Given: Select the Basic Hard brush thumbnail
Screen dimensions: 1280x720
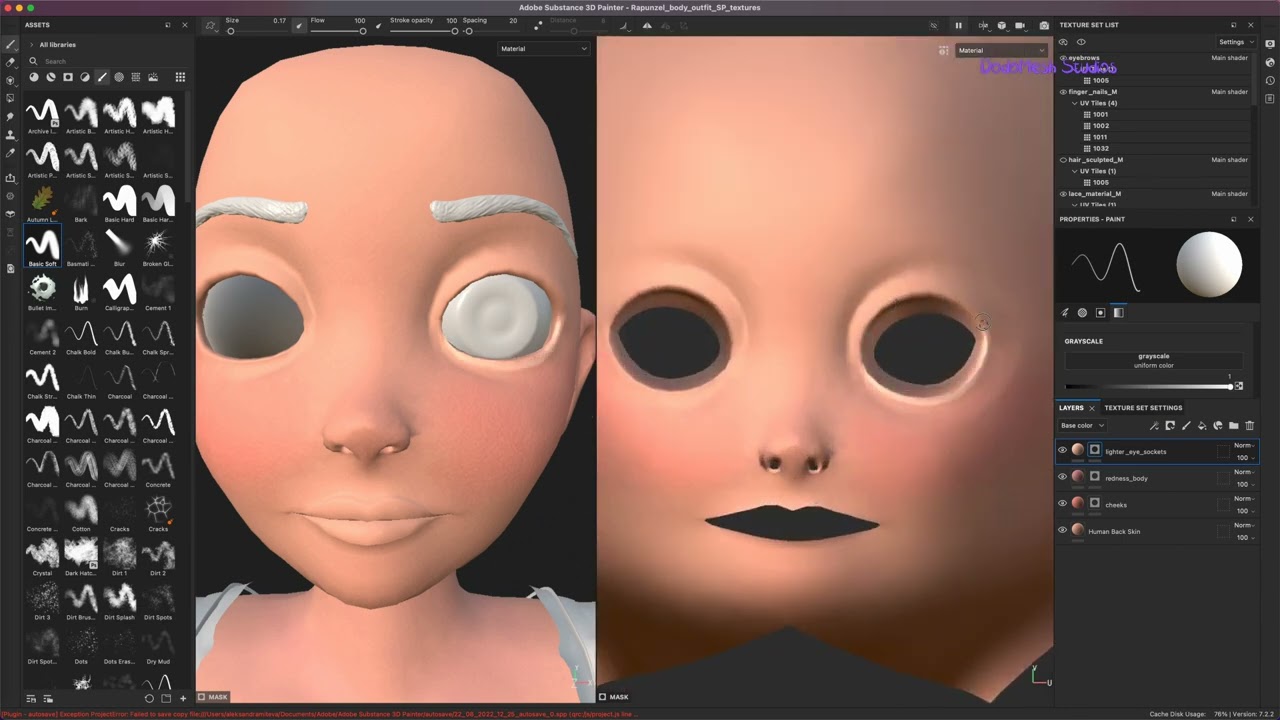Looking at the screenshot, I should pyautogui.click(x=119, y=202).
